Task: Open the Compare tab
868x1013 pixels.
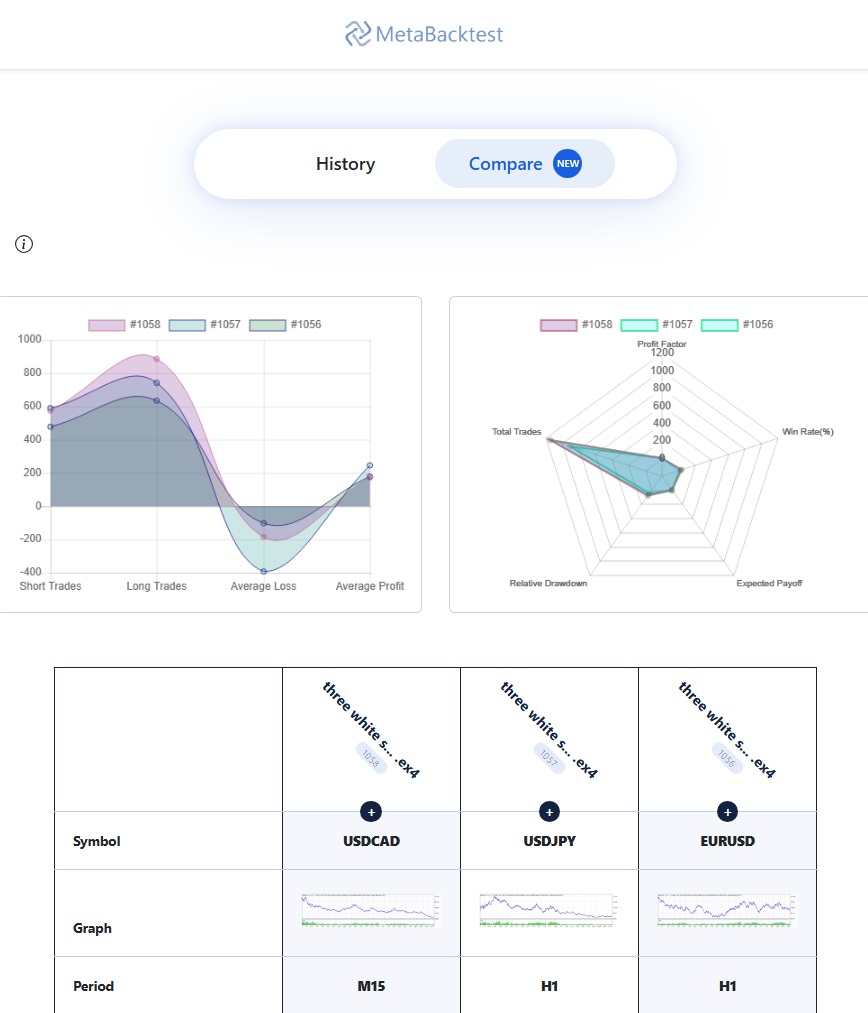Action: click(x=505, y=164)
